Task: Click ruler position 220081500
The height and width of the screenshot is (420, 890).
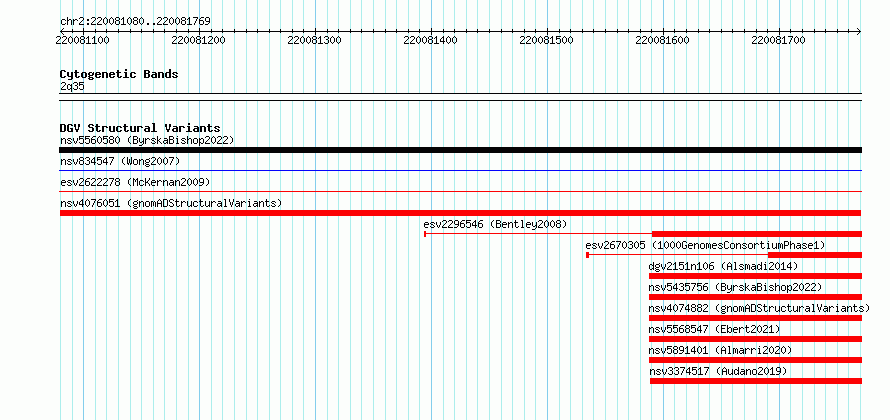Action: click(x=546, y=40)
